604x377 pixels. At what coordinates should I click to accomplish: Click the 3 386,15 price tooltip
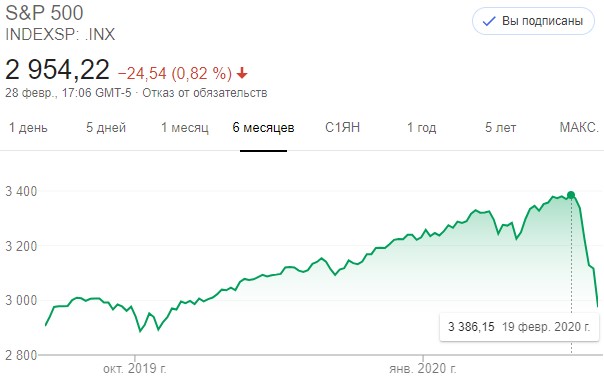[x=519, y=327]
